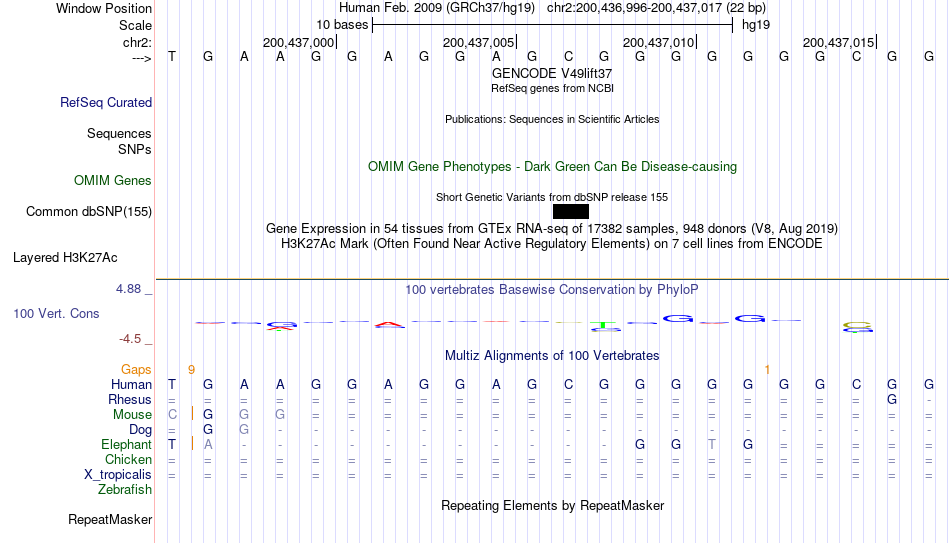Click the C base in Mouse row
The width and height of the screenshot is (950, 543).
[x=173, y=415]
